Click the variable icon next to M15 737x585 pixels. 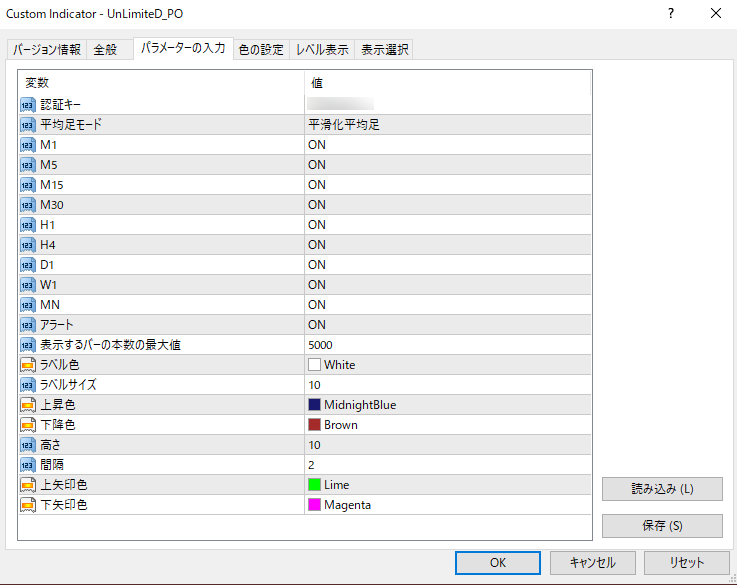28,185
